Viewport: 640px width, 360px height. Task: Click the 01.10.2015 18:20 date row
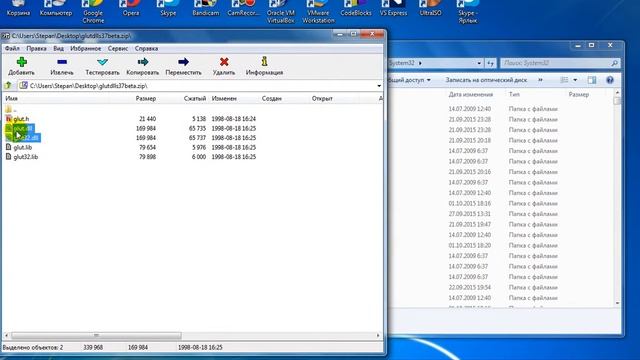[469, 245]
